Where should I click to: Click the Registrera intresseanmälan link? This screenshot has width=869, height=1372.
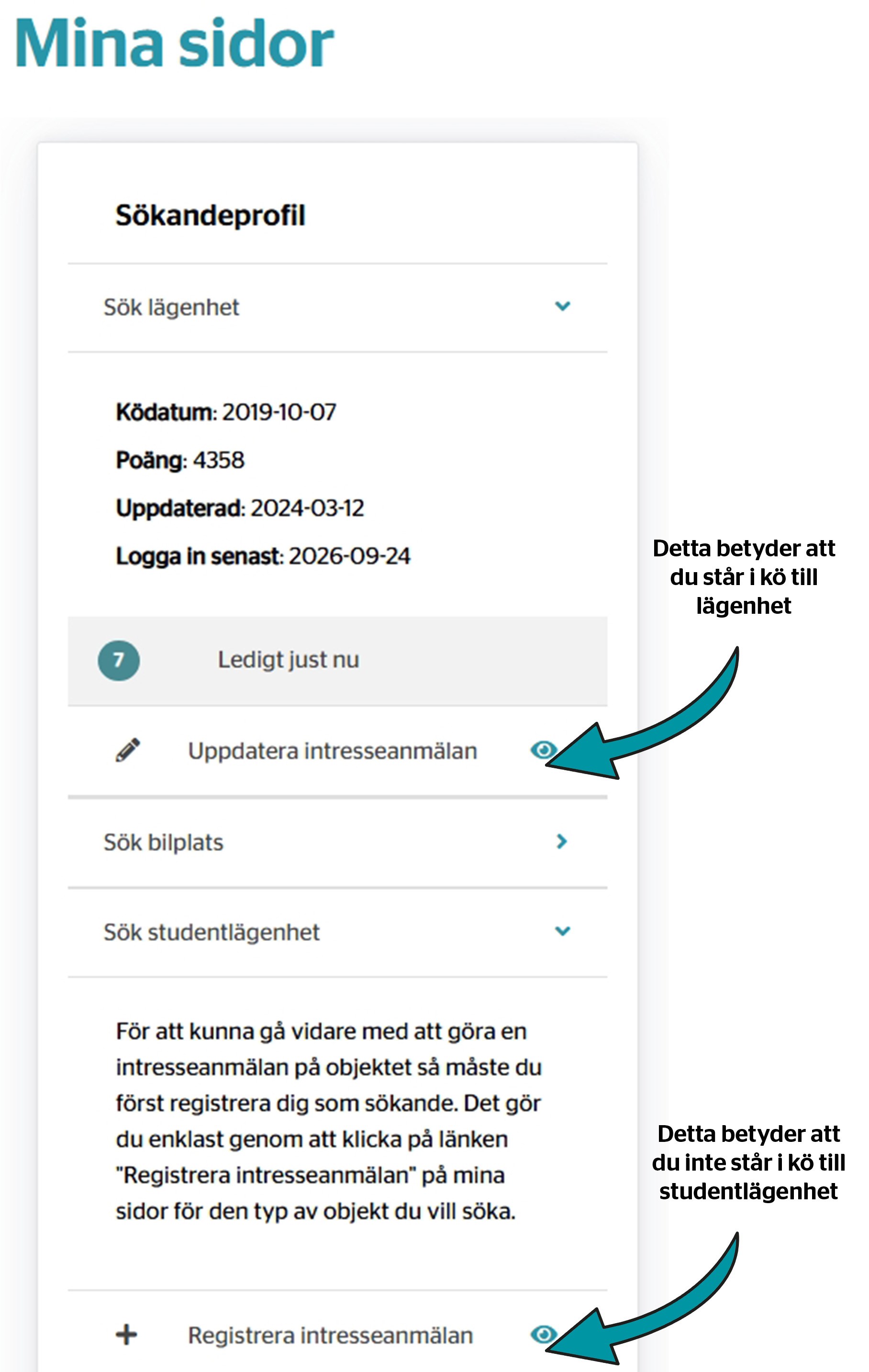click(331, 1336)
